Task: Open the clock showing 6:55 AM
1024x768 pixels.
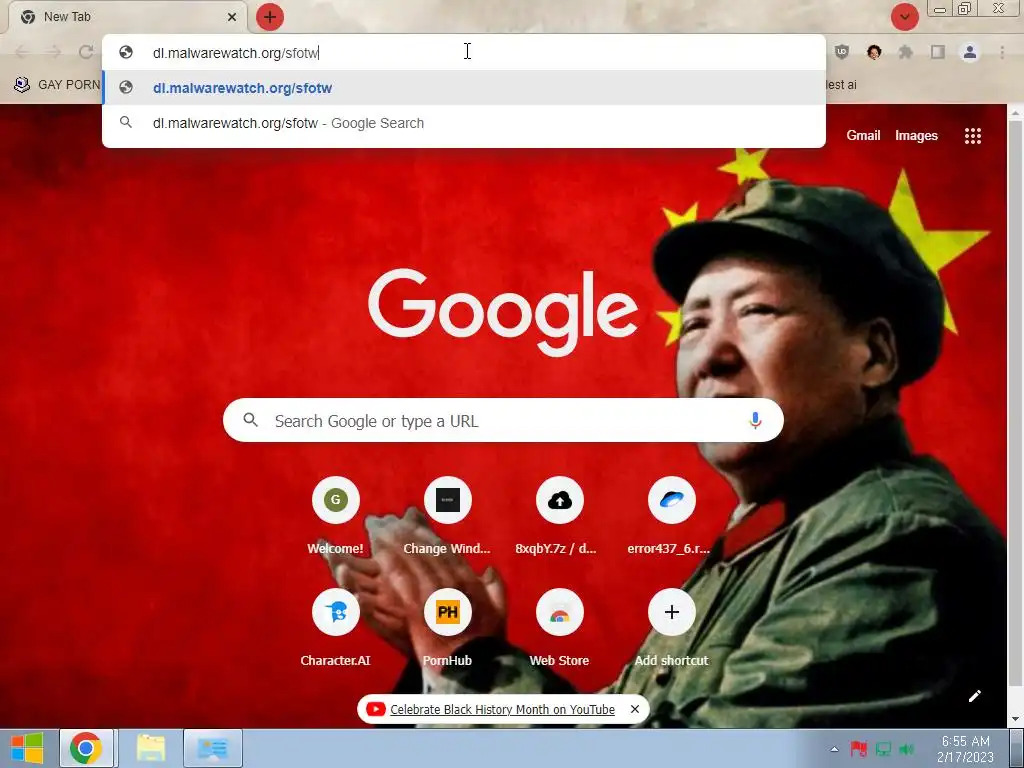Action: (x=965, y=749)
